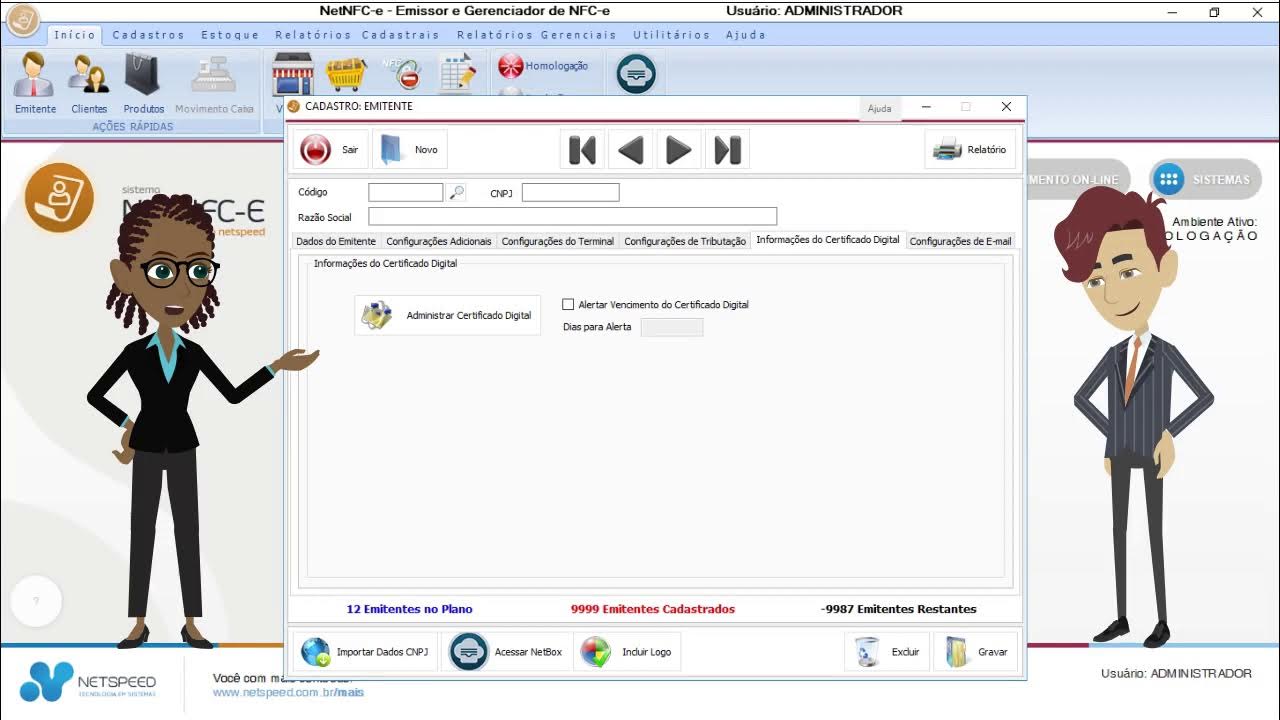
Task: Create a new record with Novo
Action: [410, 150]
